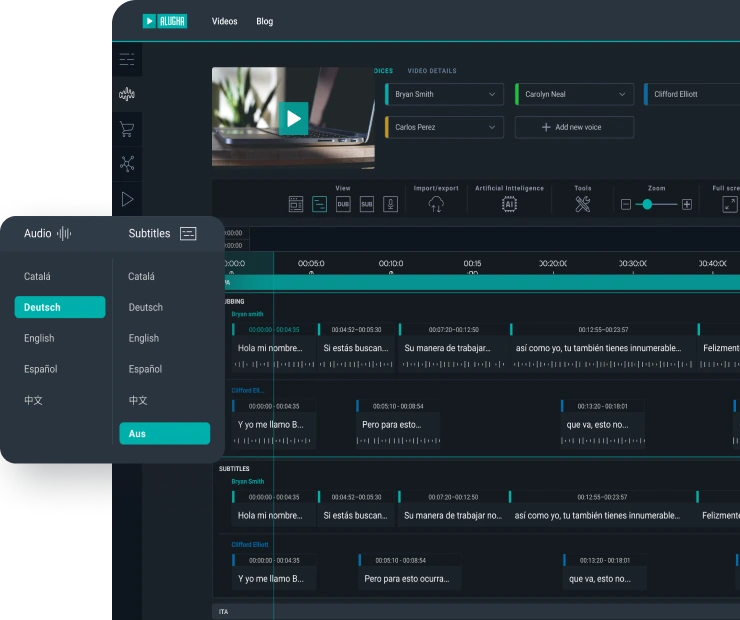Play the laptop video thumbnail

pos(293,118)
